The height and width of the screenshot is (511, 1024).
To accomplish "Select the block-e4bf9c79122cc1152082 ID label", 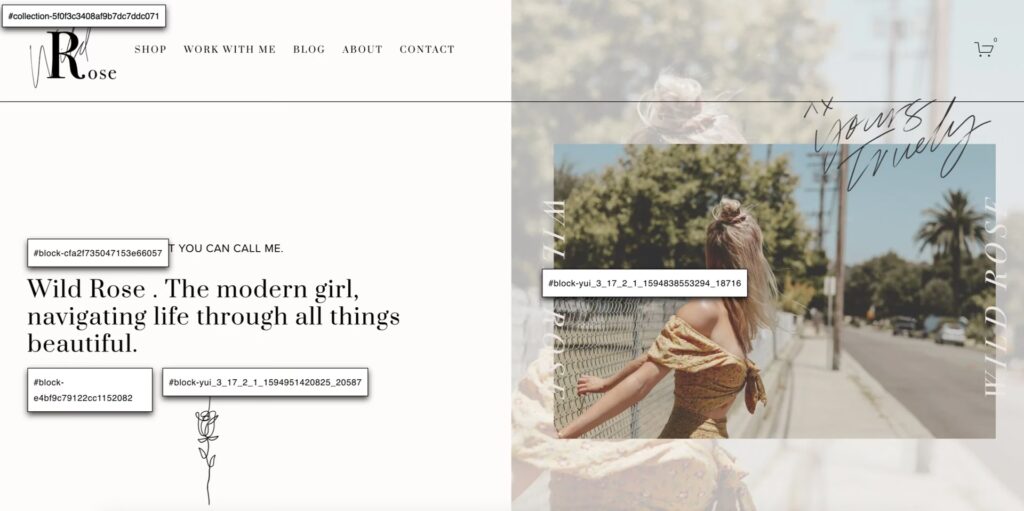I will [x=89, y=390].
